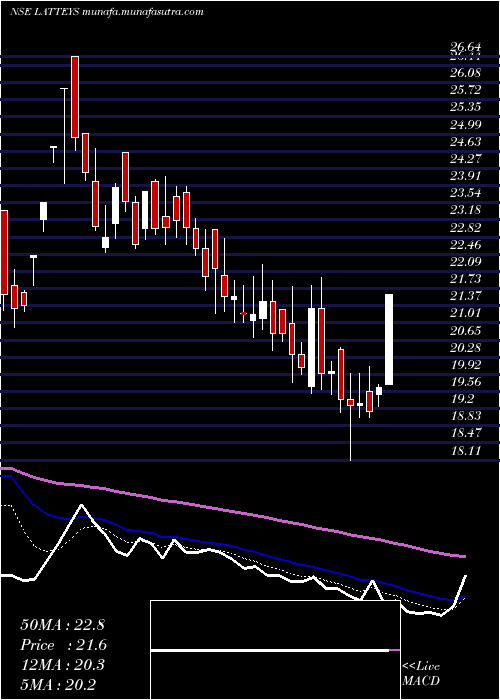Click the 19.92 price label
Viewport: 500px width, 700px height.
tap(465, 364)
